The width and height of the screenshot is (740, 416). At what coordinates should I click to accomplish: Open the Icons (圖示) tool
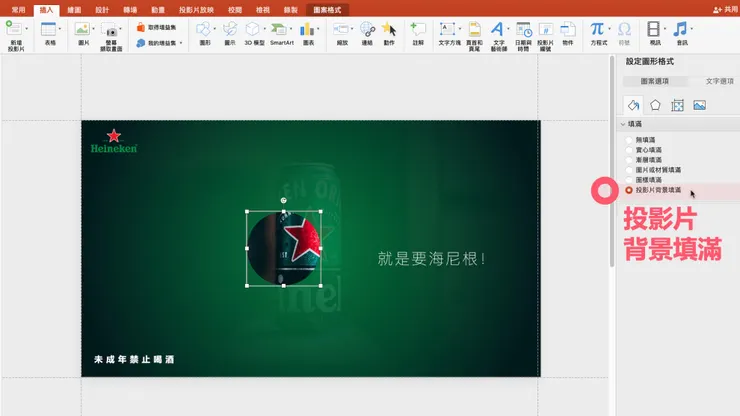(230, 34)
